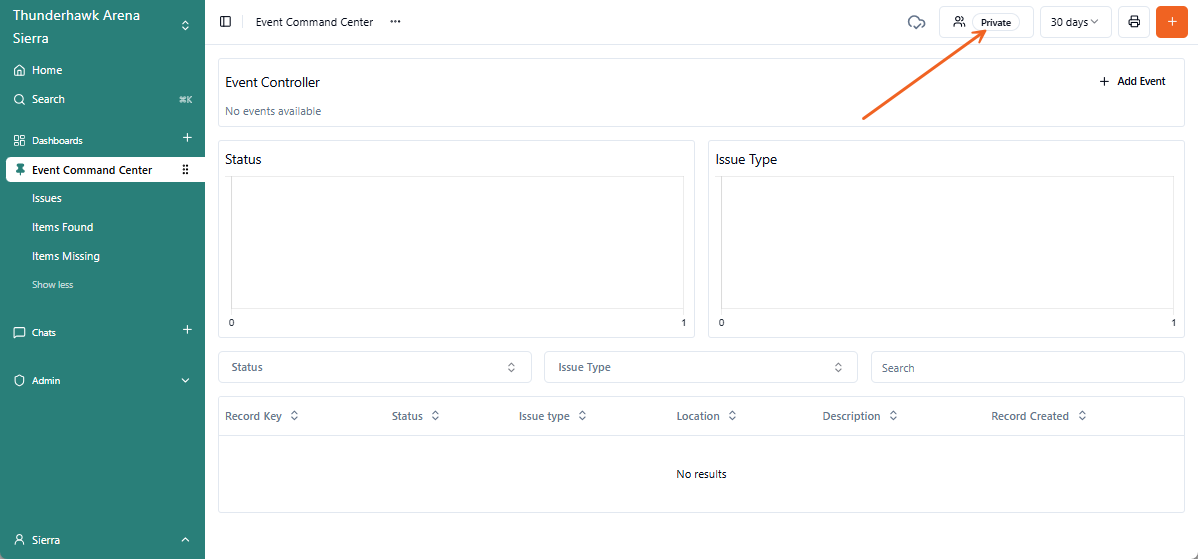Image resolution: width=1198 pixels, height=559 pixels.
Task: Open the Status filter dropdown
Action: tap(374, 367)
